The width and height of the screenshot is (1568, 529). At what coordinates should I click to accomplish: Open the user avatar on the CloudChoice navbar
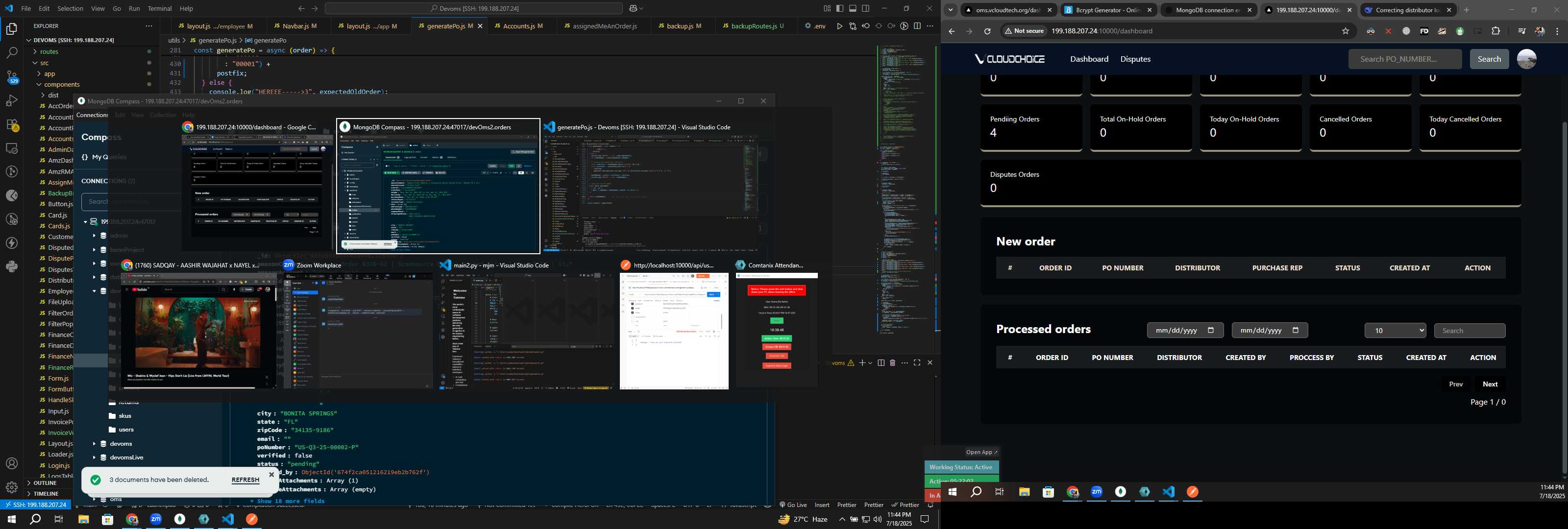pyautogui.click(x=1526, y=59)
